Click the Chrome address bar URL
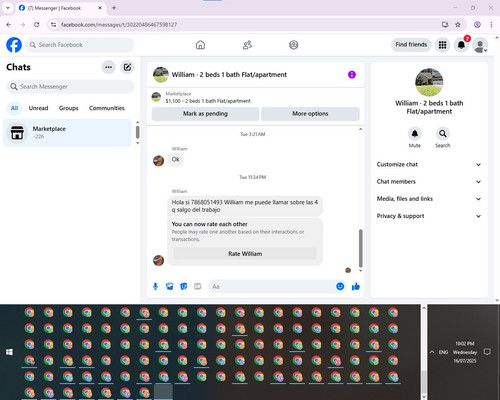Viewport: 500px width, 400px height. point(119,25)
